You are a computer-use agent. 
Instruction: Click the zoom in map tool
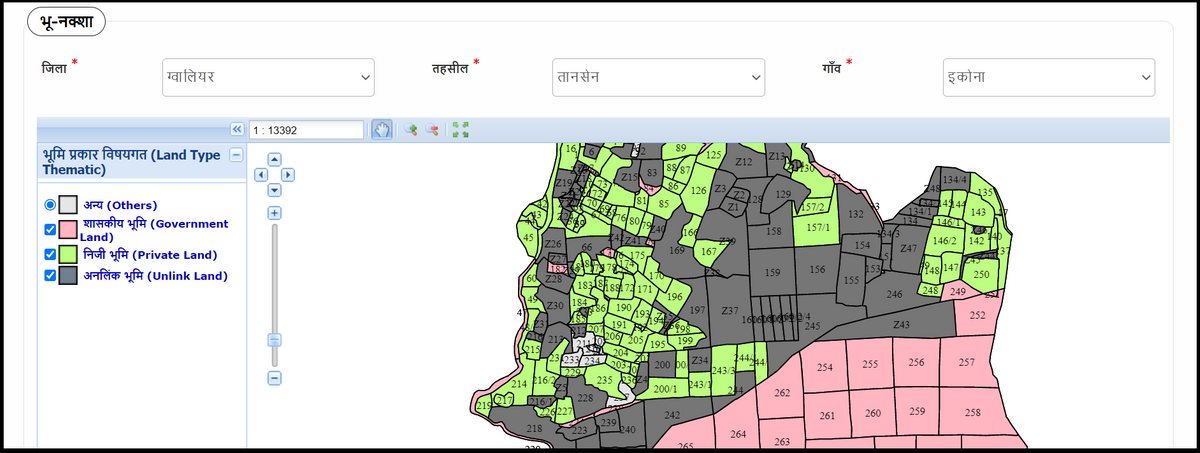pos(410,130)
